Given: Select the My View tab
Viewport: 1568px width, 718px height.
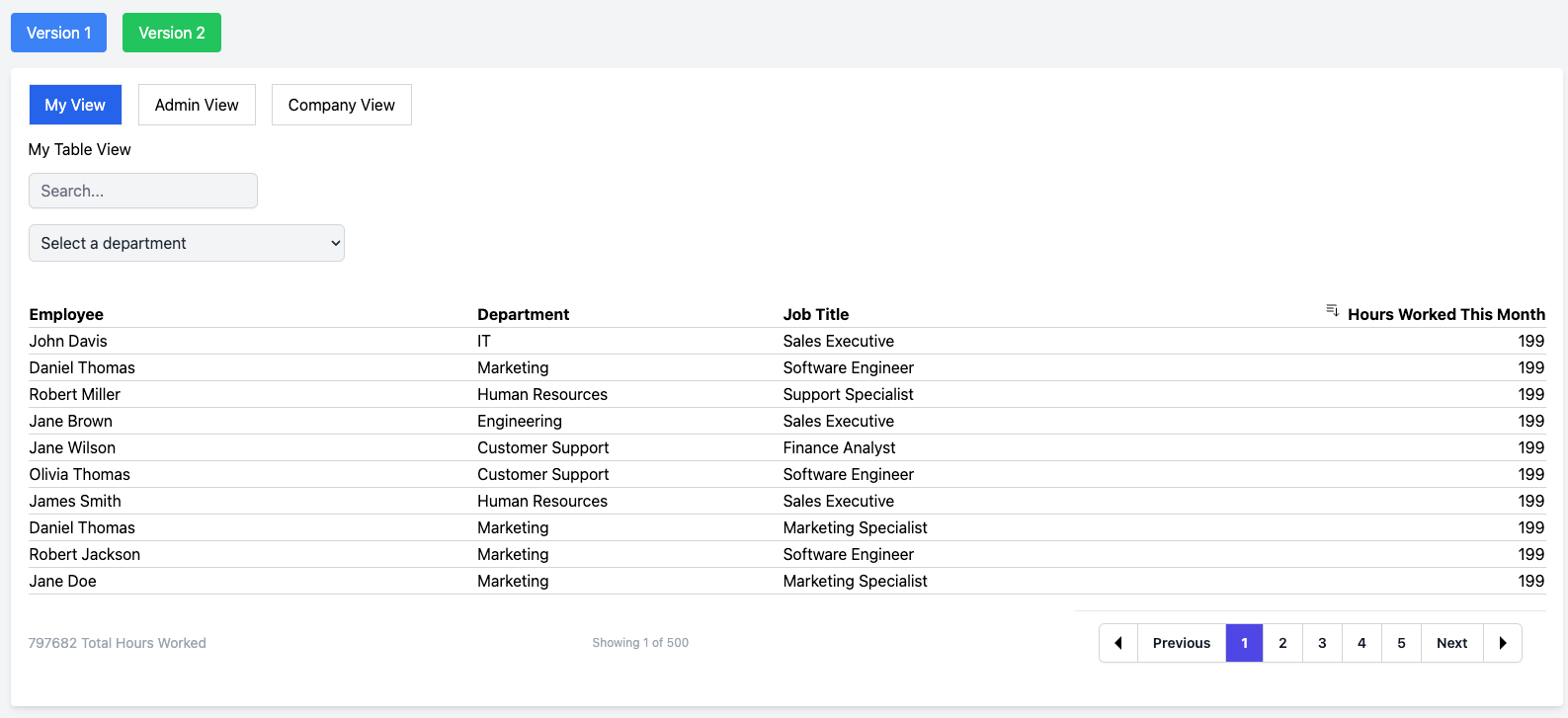Looking at the screenshot, I should (x=75, y=105).
